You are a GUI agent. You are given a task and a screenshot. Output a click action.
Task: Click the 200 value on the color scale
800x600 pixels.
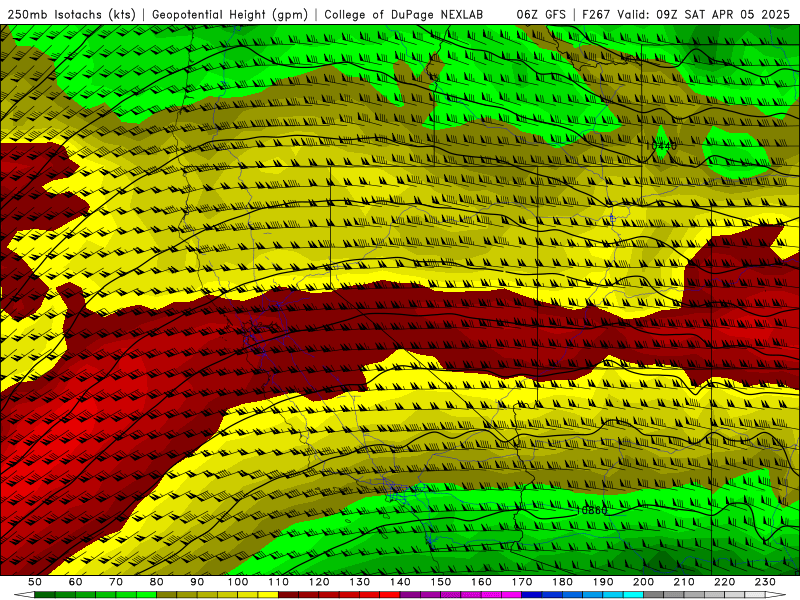pos(644,582)
